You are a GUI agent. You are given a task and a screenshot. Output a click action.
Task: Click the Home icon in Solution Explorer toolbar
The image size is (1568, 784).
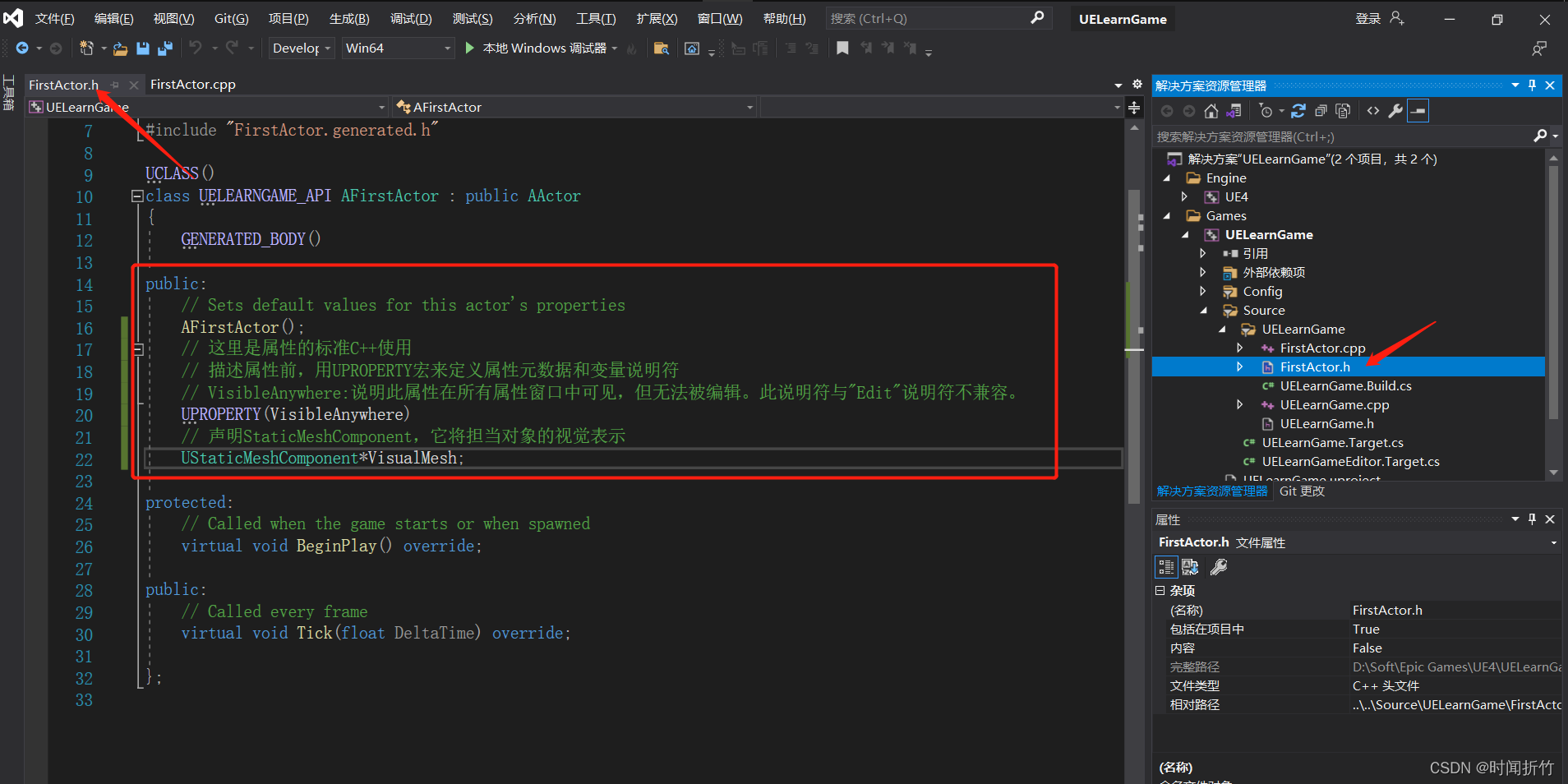pos(1211,111)
